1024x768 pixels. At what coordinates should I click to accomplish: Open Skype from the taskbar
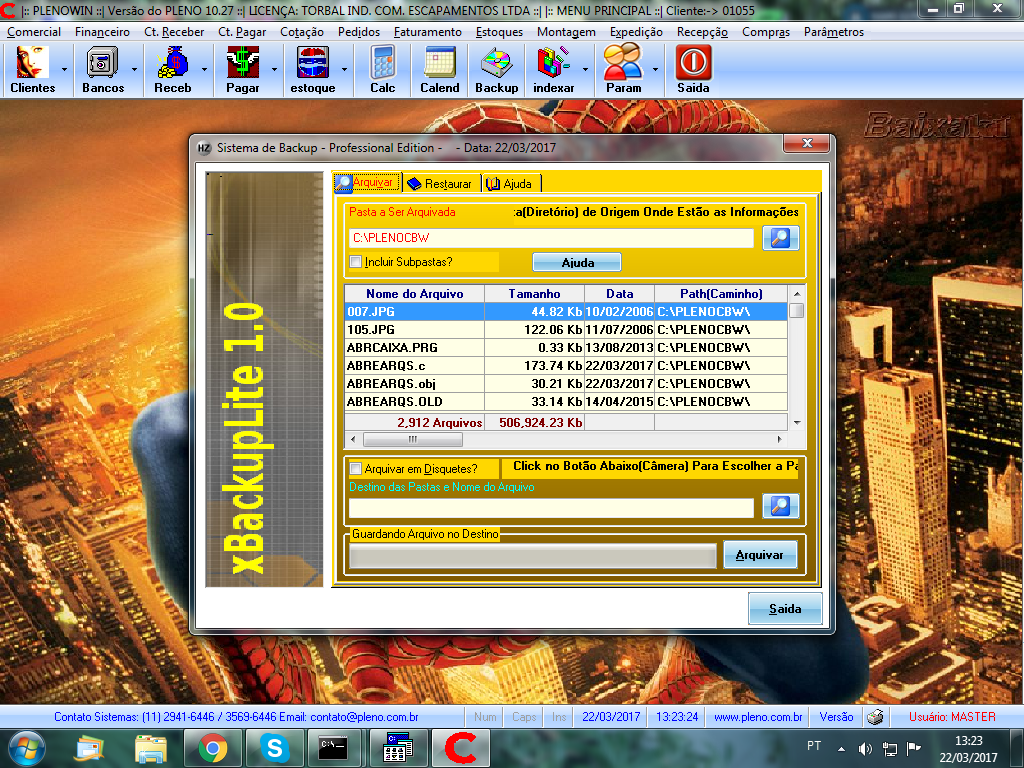pos(274,748)
